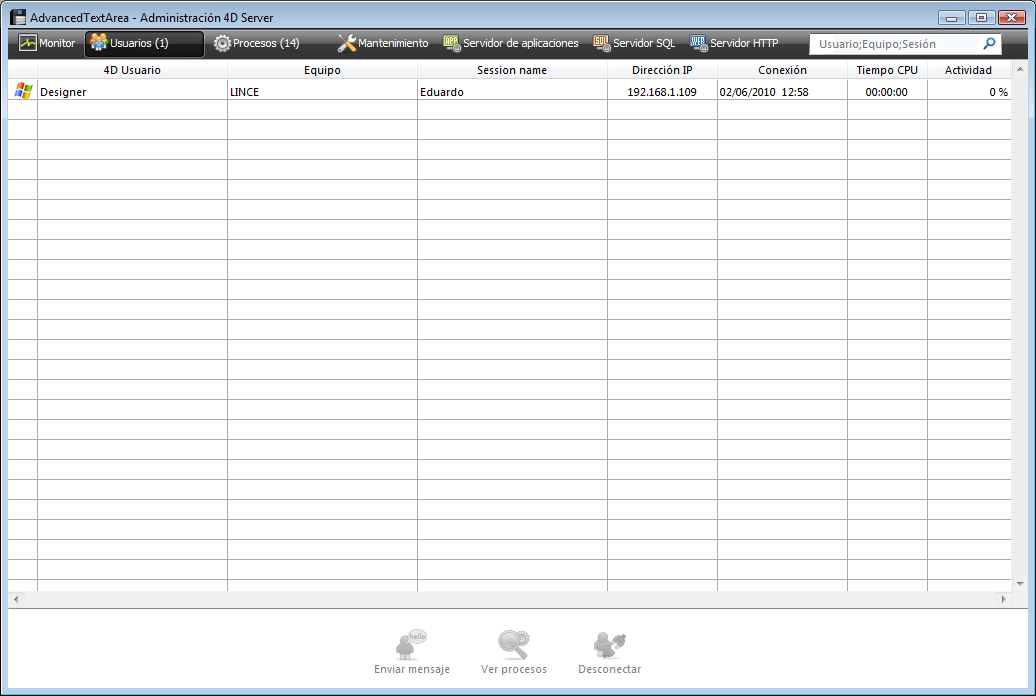This screenshot has width=1036, height=696.
Task: Click the APP server icon
Action: click(x=452, y=43)
